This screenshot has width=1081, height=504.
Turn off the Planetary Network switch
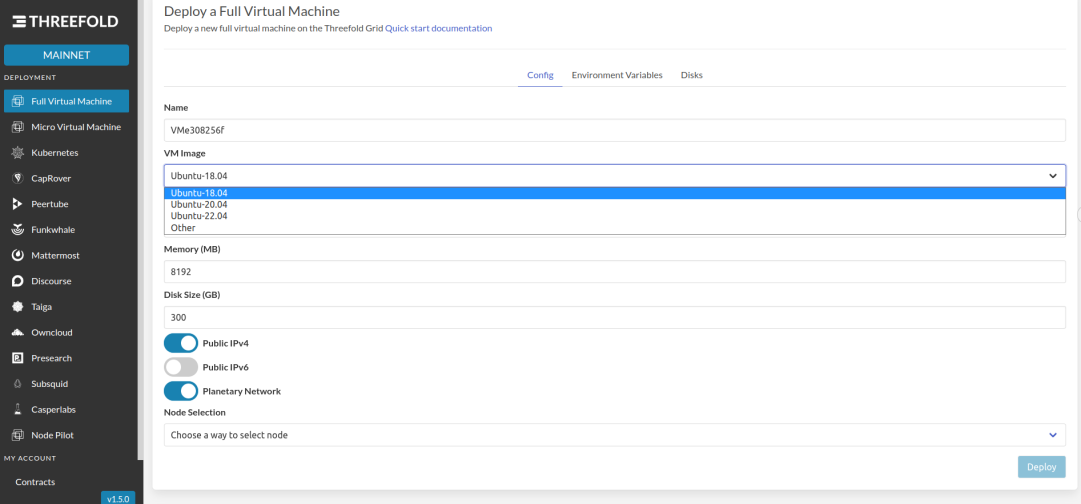181,391
